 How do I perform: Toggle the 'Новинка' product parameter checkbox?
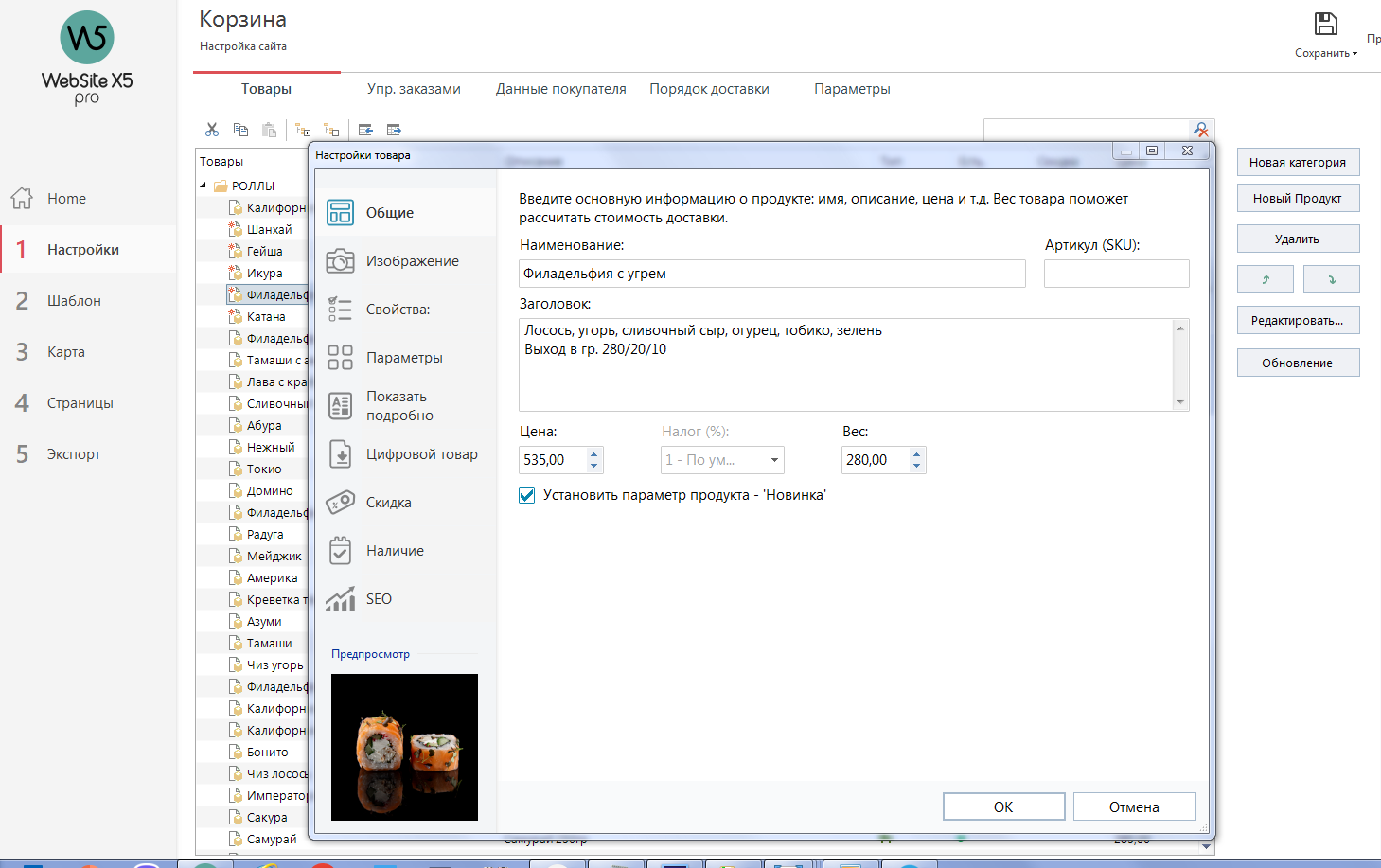click(527, 495)
